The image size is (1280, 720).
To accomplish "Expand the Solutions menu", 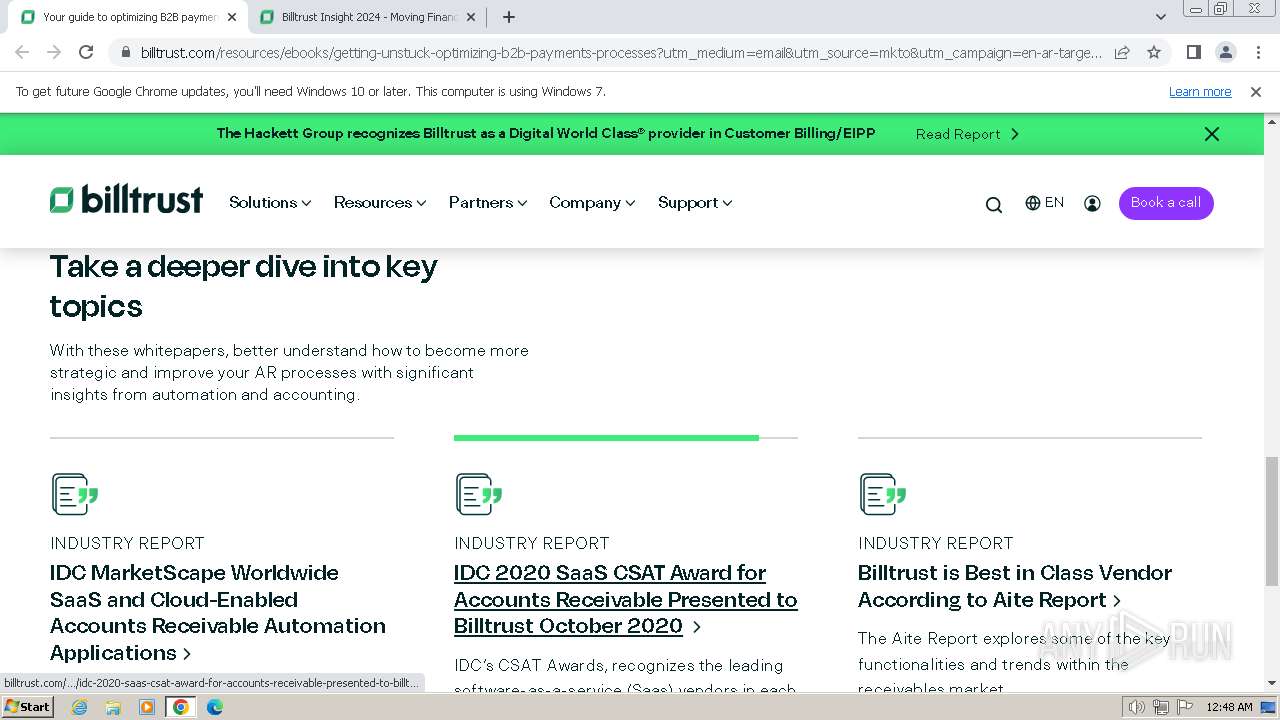I will click(270, 203).
